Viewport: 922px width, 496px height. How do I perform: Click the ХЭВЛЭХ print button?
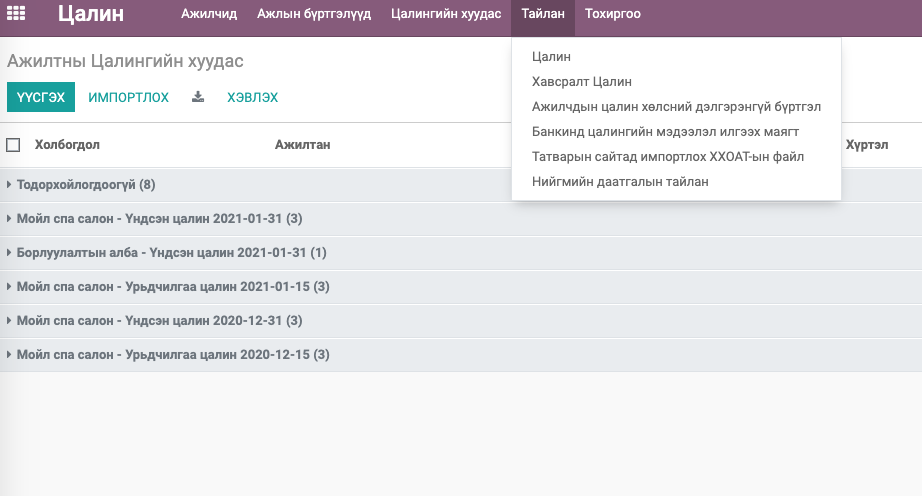coord(252,97)
